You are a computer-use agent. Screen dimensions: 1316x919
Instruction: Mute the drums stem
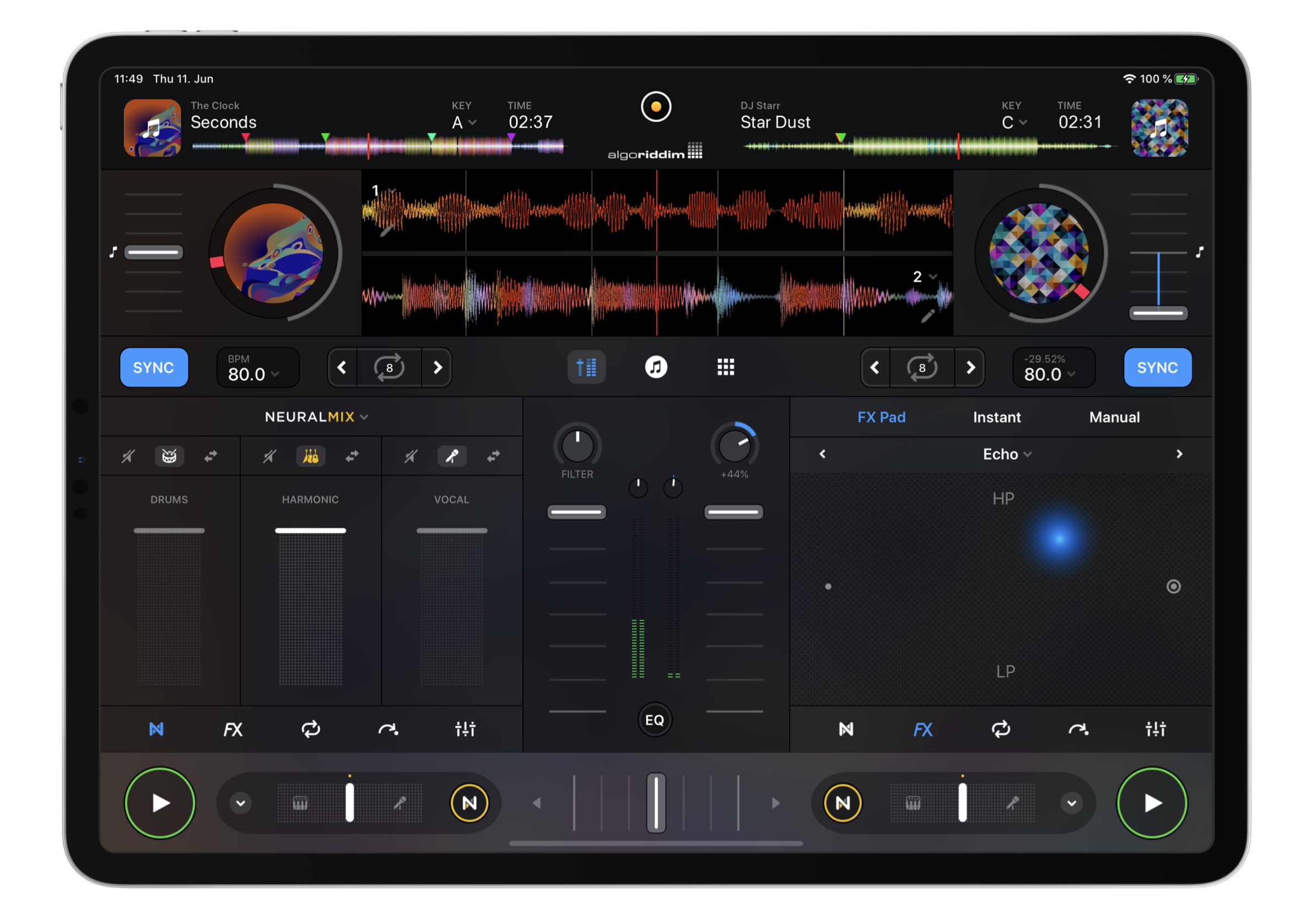(128, 457)
